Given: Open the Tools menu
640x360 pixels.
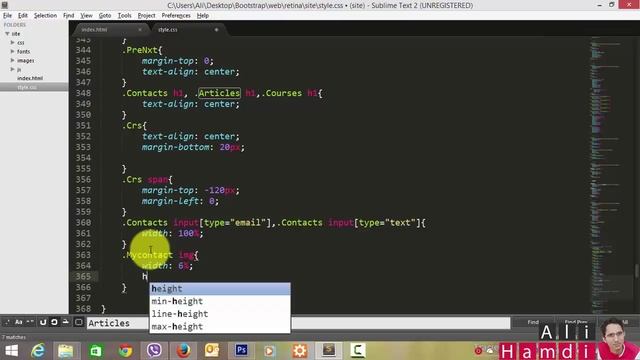Looking at the screenshot, I should [124, 16].
